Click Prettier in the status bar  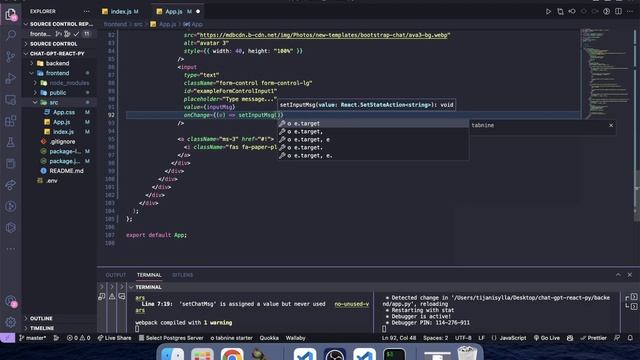coord(593,338)
